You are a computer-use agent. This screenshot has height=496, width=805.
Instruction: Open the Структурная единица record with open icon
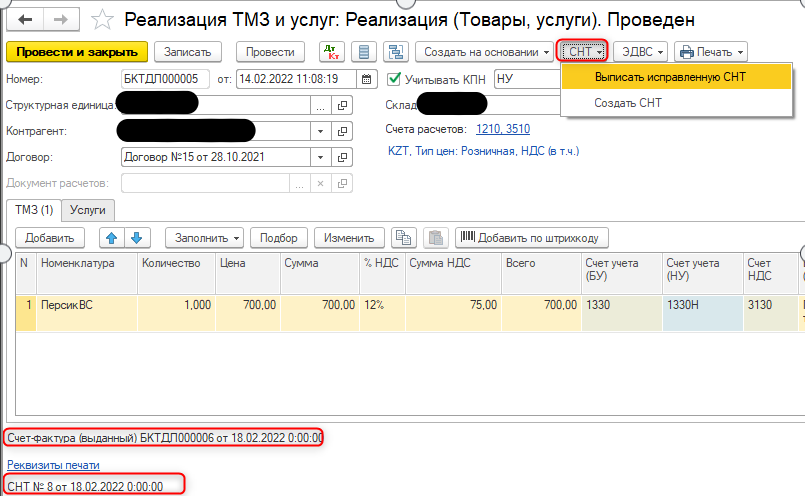click(342, 105)
